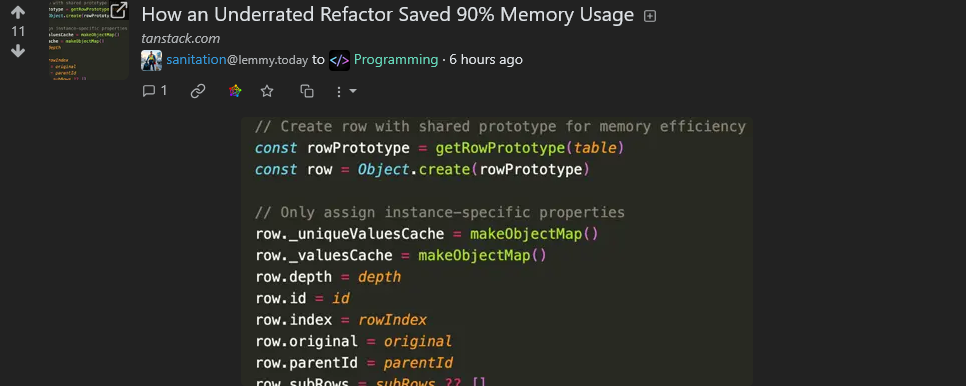Open the more options dropdown
Viewport: 966px width, 386px height.
click(x=346, y=91)
